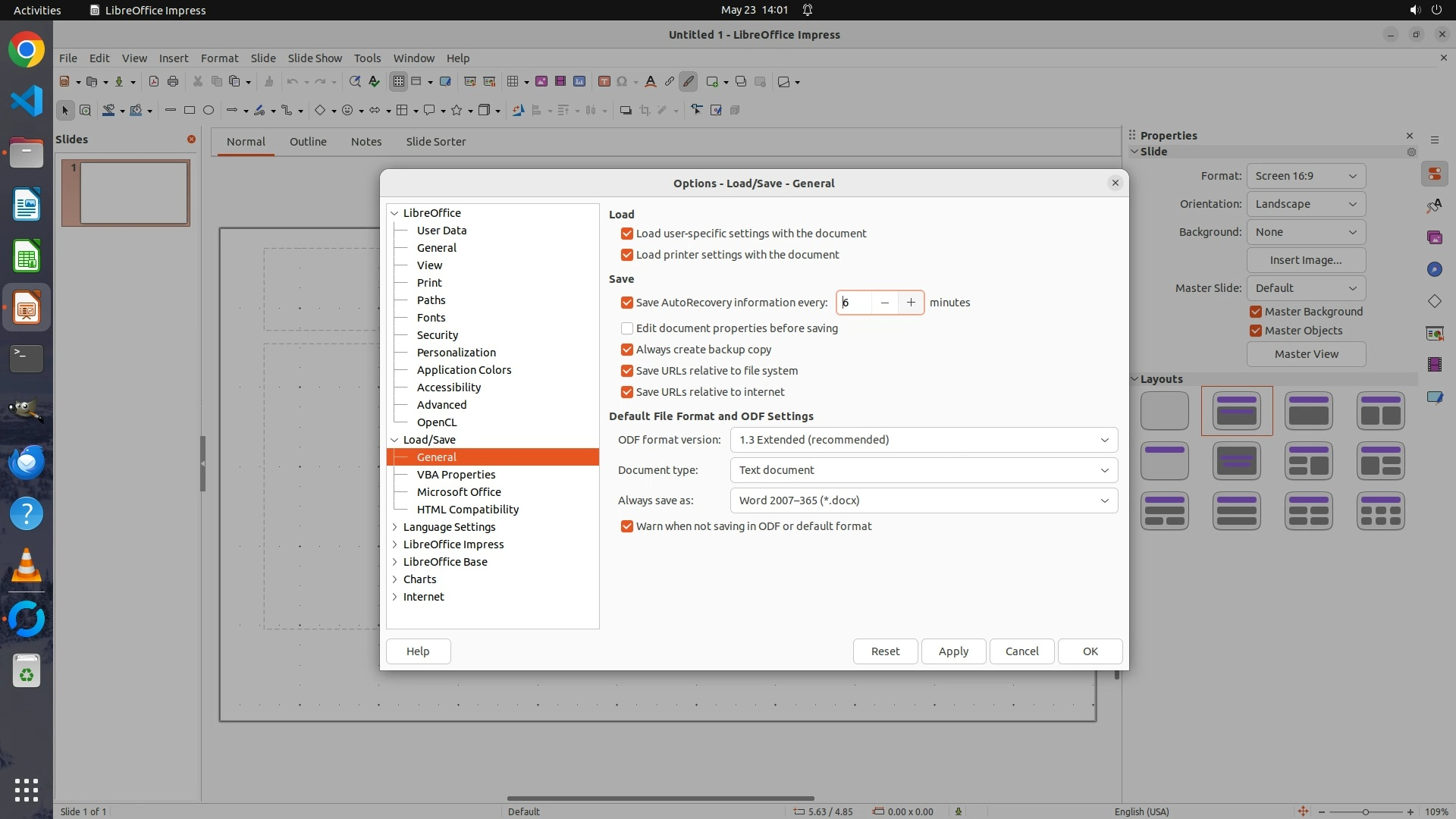Launch VLC from the dock
Screen dimensions: 1456x819
coord(27,566)
